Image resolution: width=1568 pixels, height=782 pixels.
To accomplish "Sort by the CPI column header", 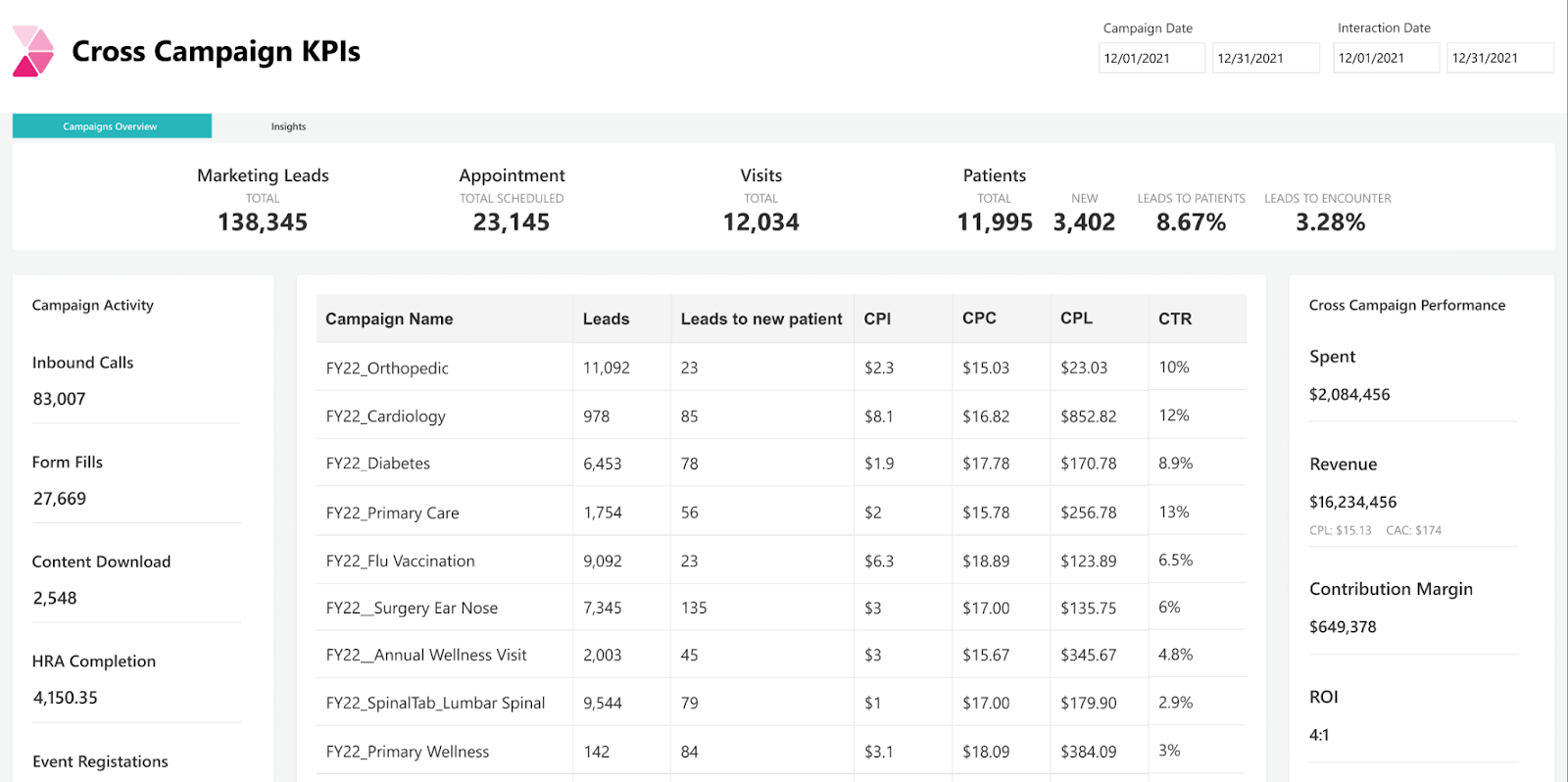I will coord(877,318).
